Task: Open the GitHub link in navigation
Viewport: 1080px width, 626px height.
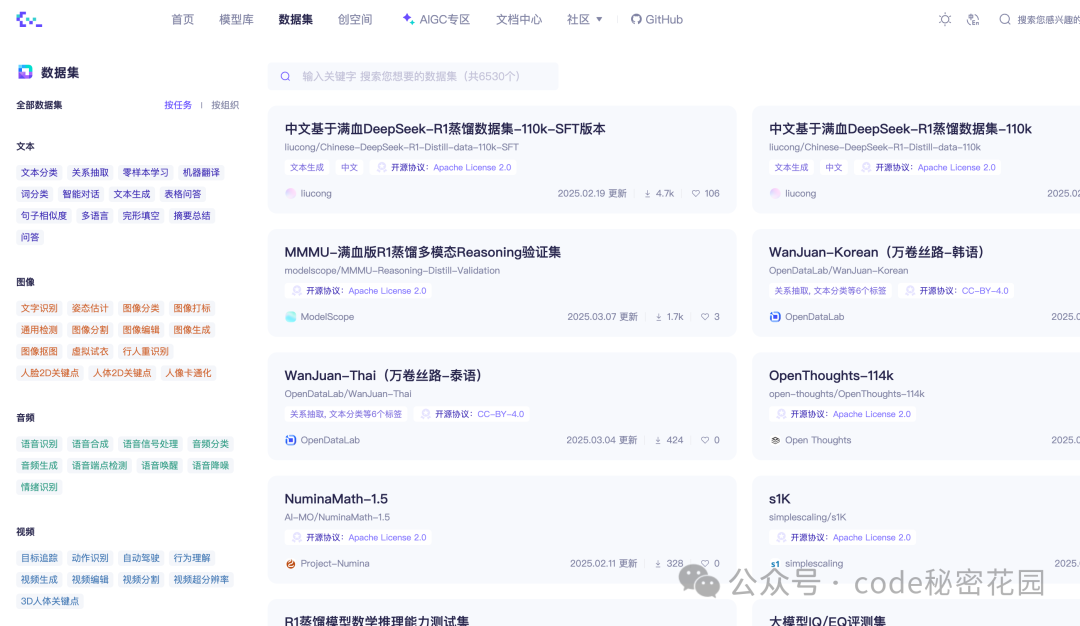Action: [x=656, y=19]
